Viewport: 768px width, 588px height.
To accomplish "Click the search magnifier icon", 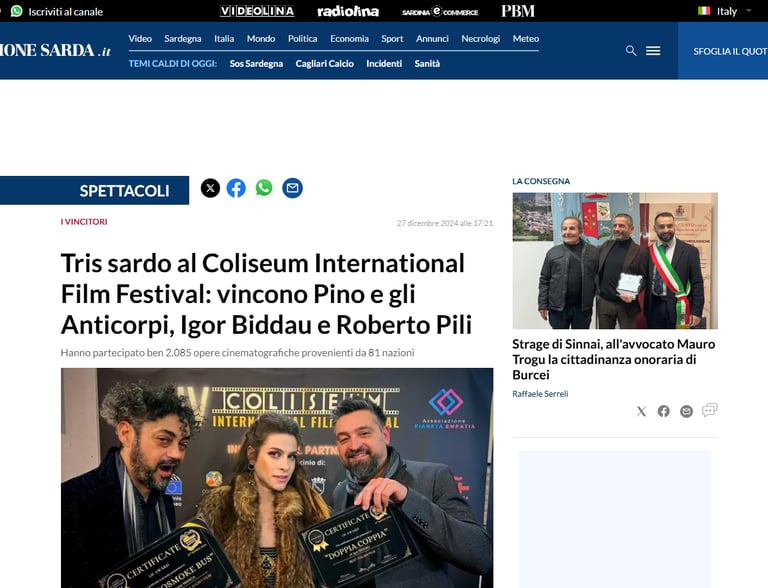I will click(x=631, y=50).
